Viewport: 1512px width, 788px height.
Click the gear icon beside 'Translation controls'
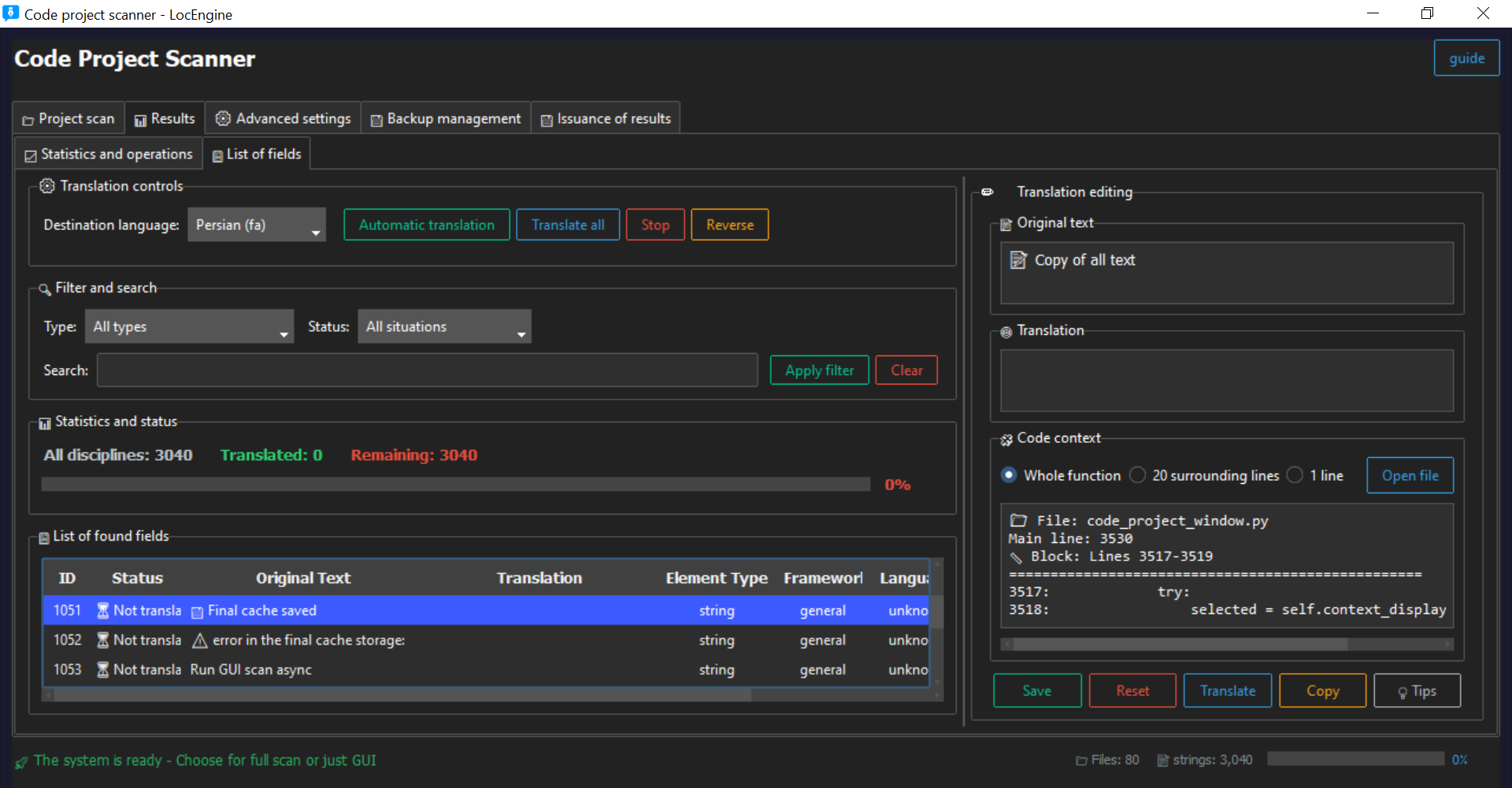coord(46,186)
